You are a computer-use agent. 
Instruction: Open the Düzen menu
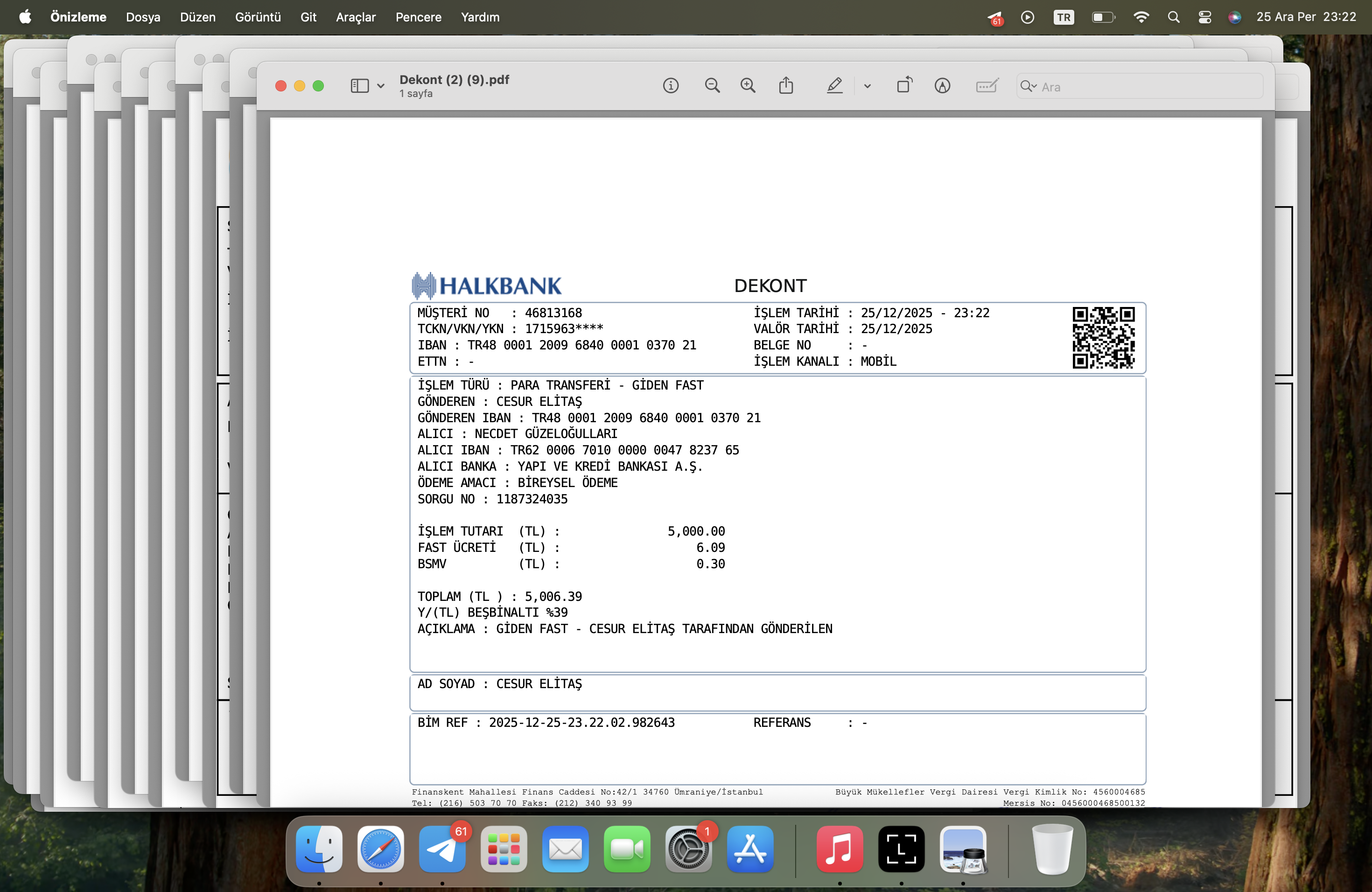(198, 17)
